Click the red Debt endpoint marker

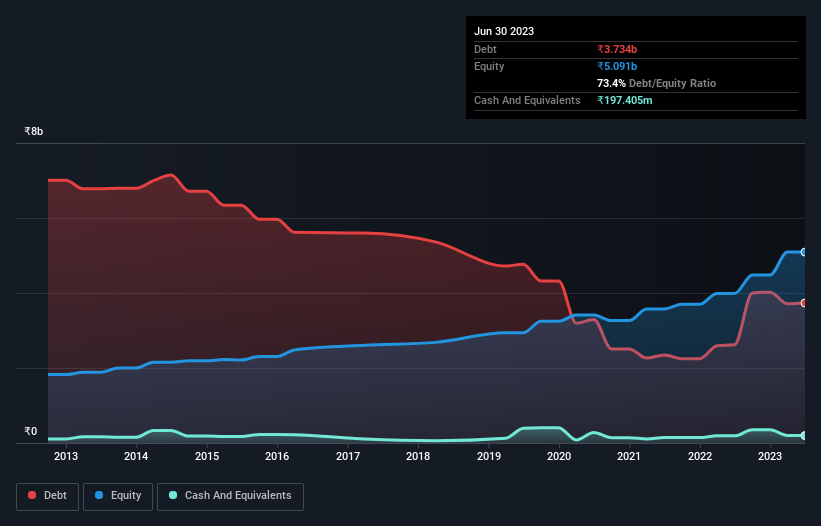tap(804, 303)
